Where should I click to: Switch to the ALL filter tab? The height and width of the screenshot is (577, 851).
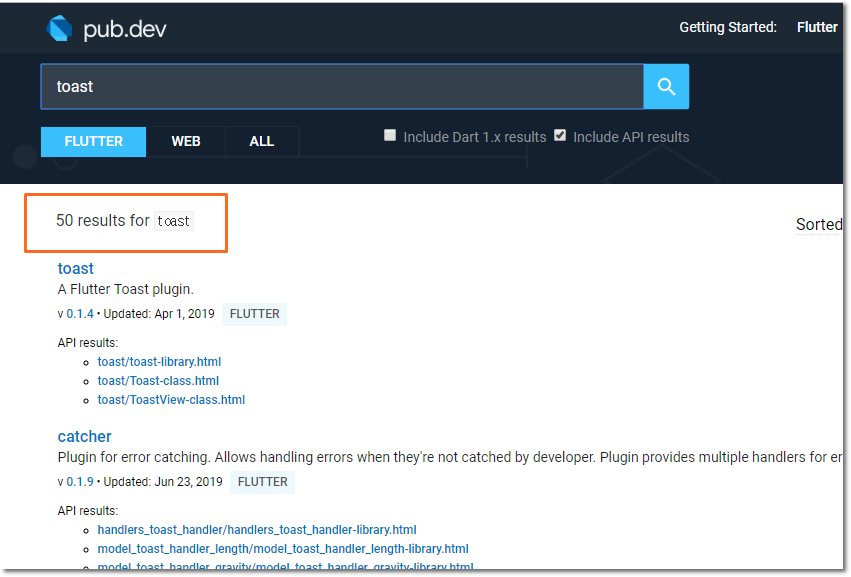[262, 142]
